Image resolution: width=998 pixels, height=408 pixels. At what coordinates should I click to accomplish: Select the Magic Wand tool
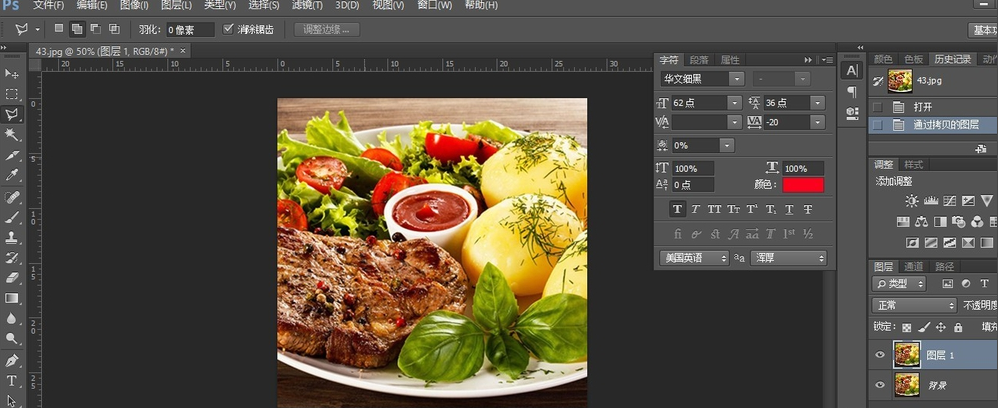coord(11,134)
